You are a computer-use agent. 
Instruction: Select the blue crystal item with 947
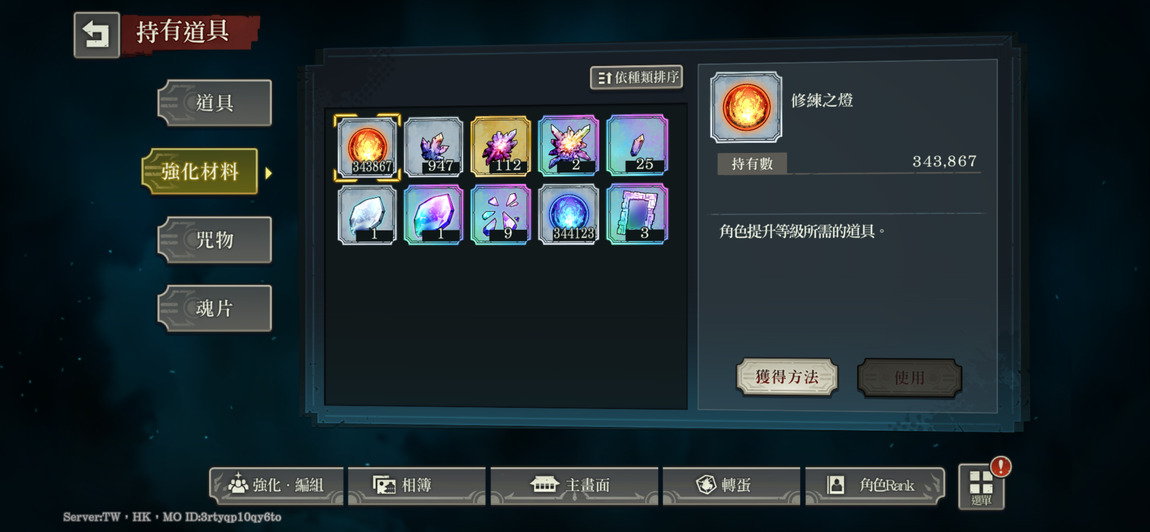433,146
